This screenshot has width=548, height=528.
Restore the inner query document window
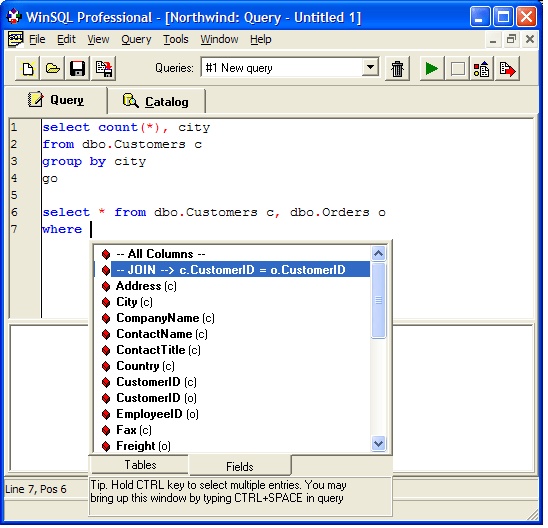click(511, 39)
